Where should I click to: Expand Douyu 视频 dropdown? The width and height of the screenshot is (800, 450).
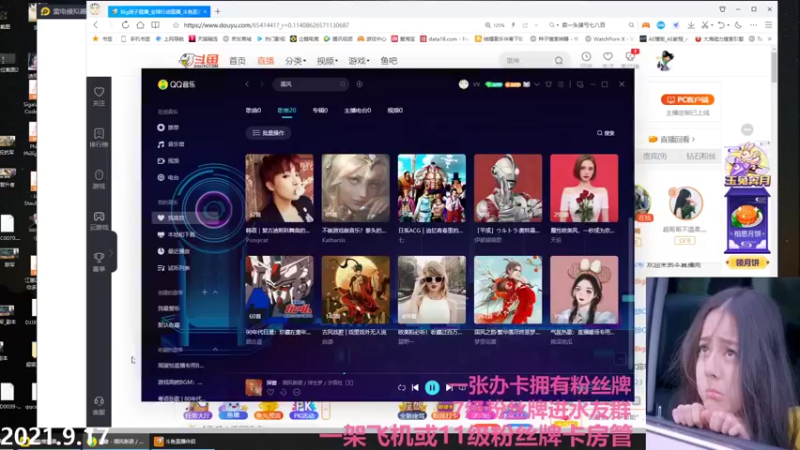[x=327, y=61]
